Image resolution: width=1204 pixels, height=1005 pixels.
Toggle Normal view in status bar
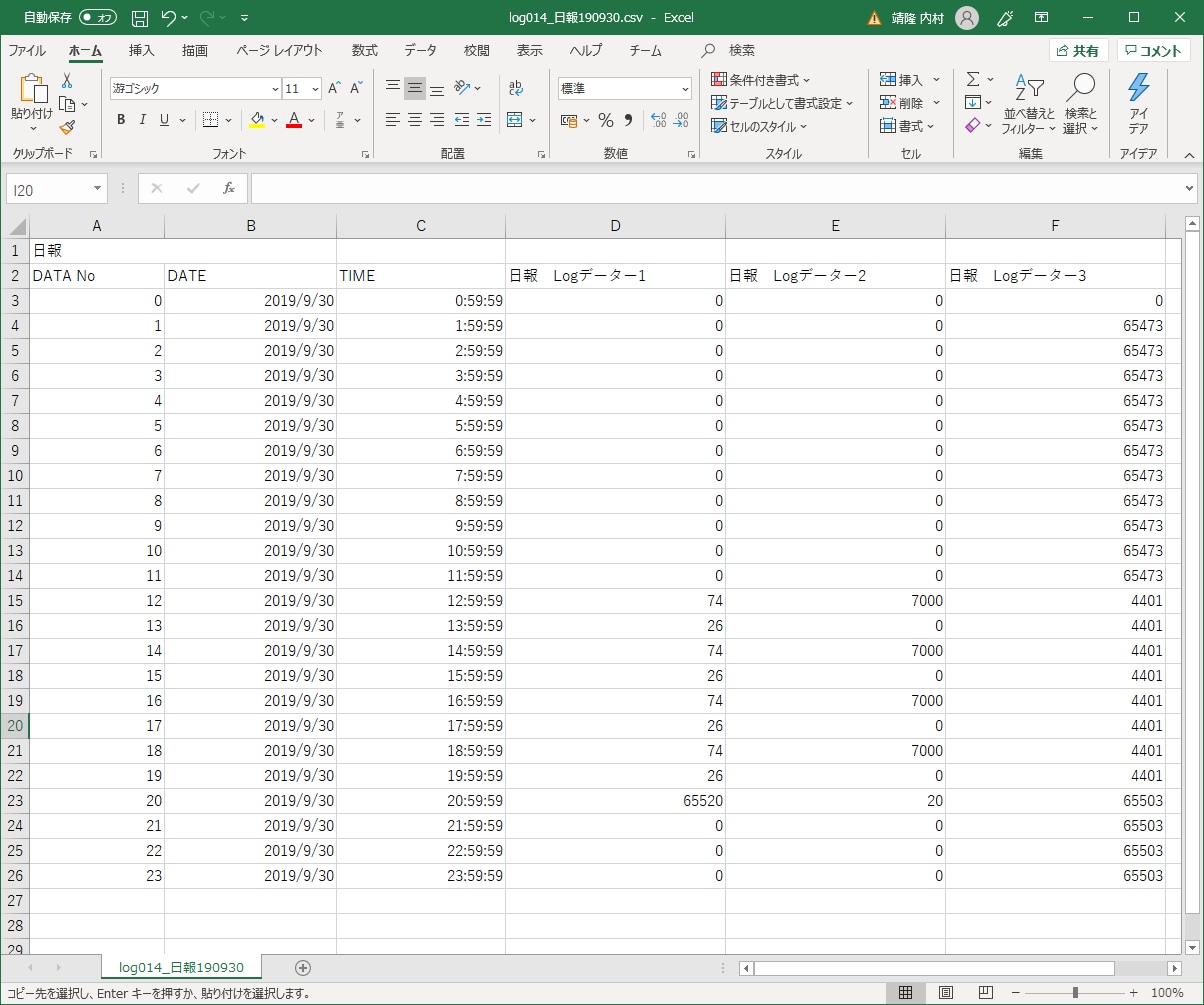tap(905, 993)
